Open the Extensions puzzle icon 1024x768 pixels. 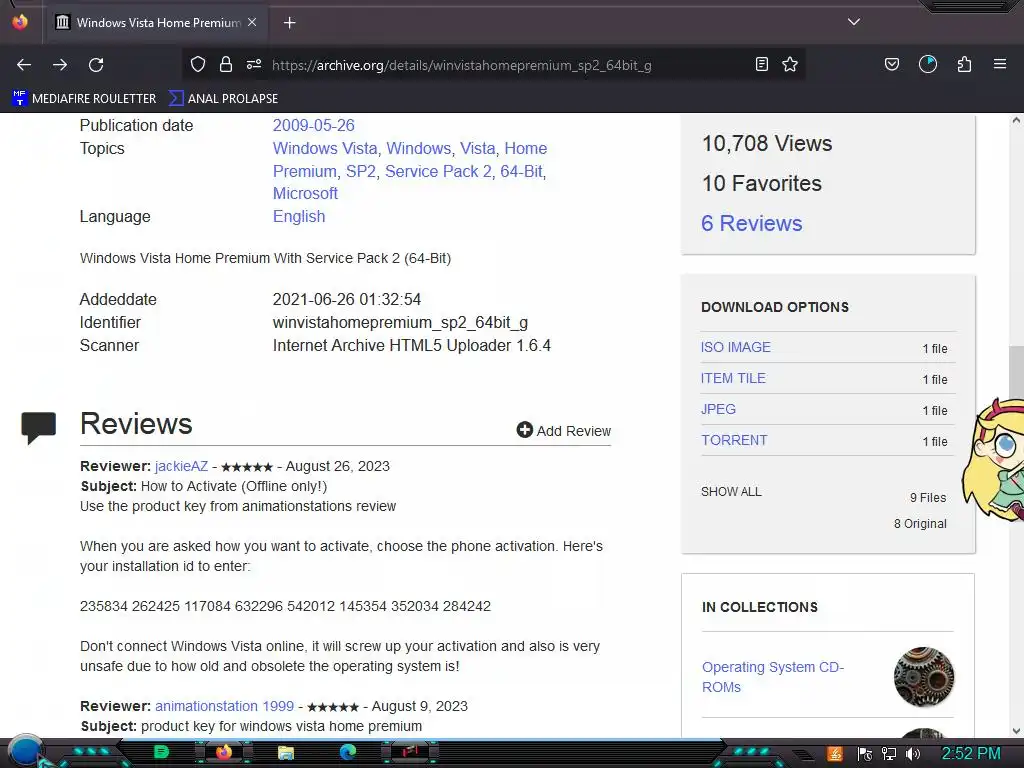click(964, 64)
